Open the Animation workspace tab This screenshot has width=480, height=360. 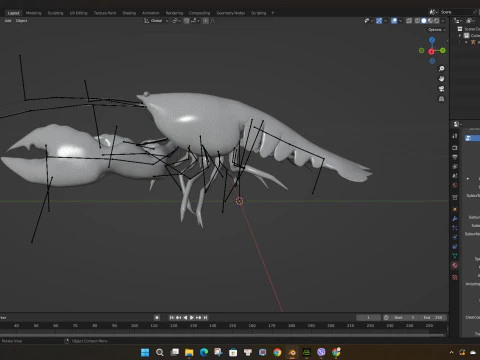pos(151,13)
